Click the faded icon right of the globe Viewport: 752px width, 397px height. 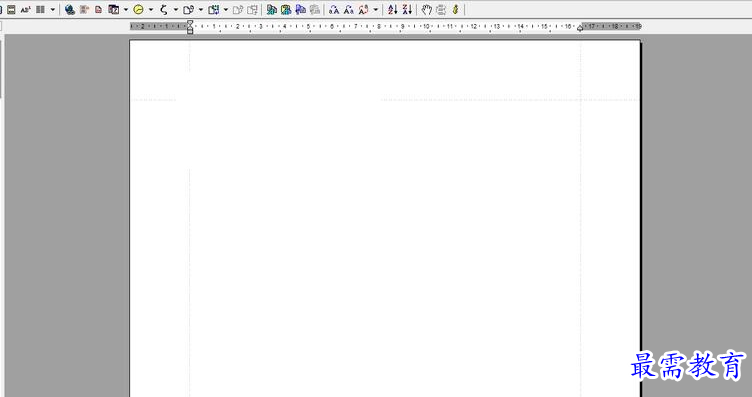click(x=84, y=9)
